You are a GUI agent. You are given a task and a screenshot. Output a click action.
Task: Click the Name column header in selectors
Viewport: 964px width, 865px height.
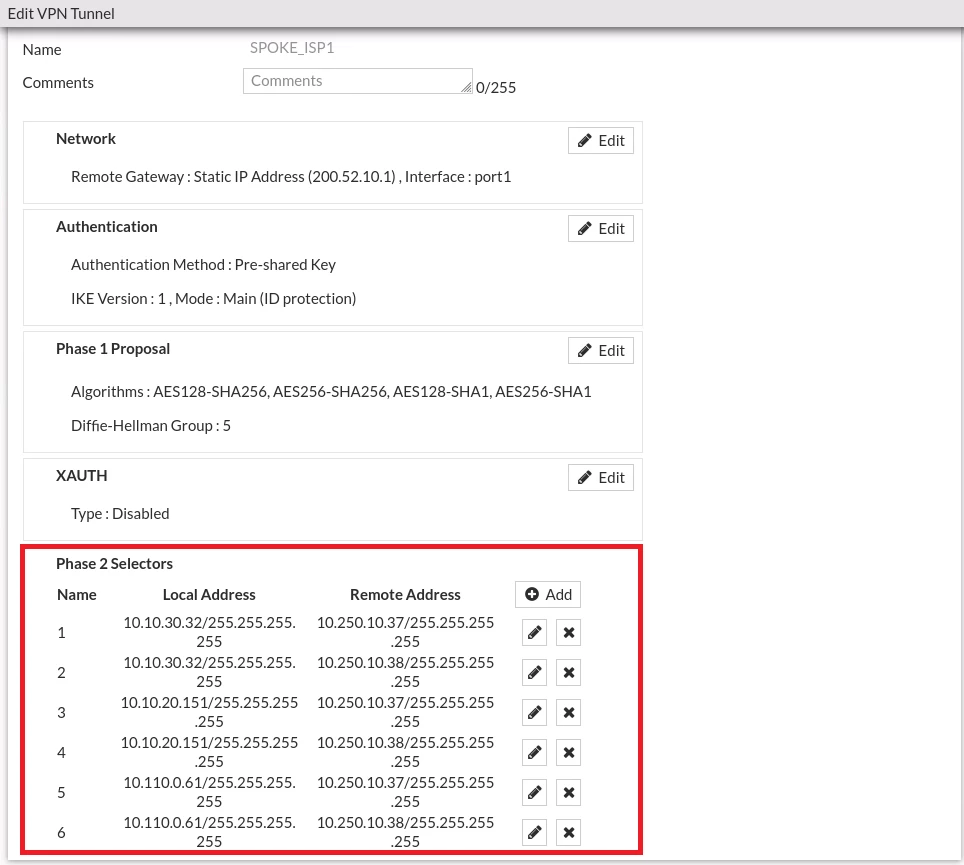(77, 594)
